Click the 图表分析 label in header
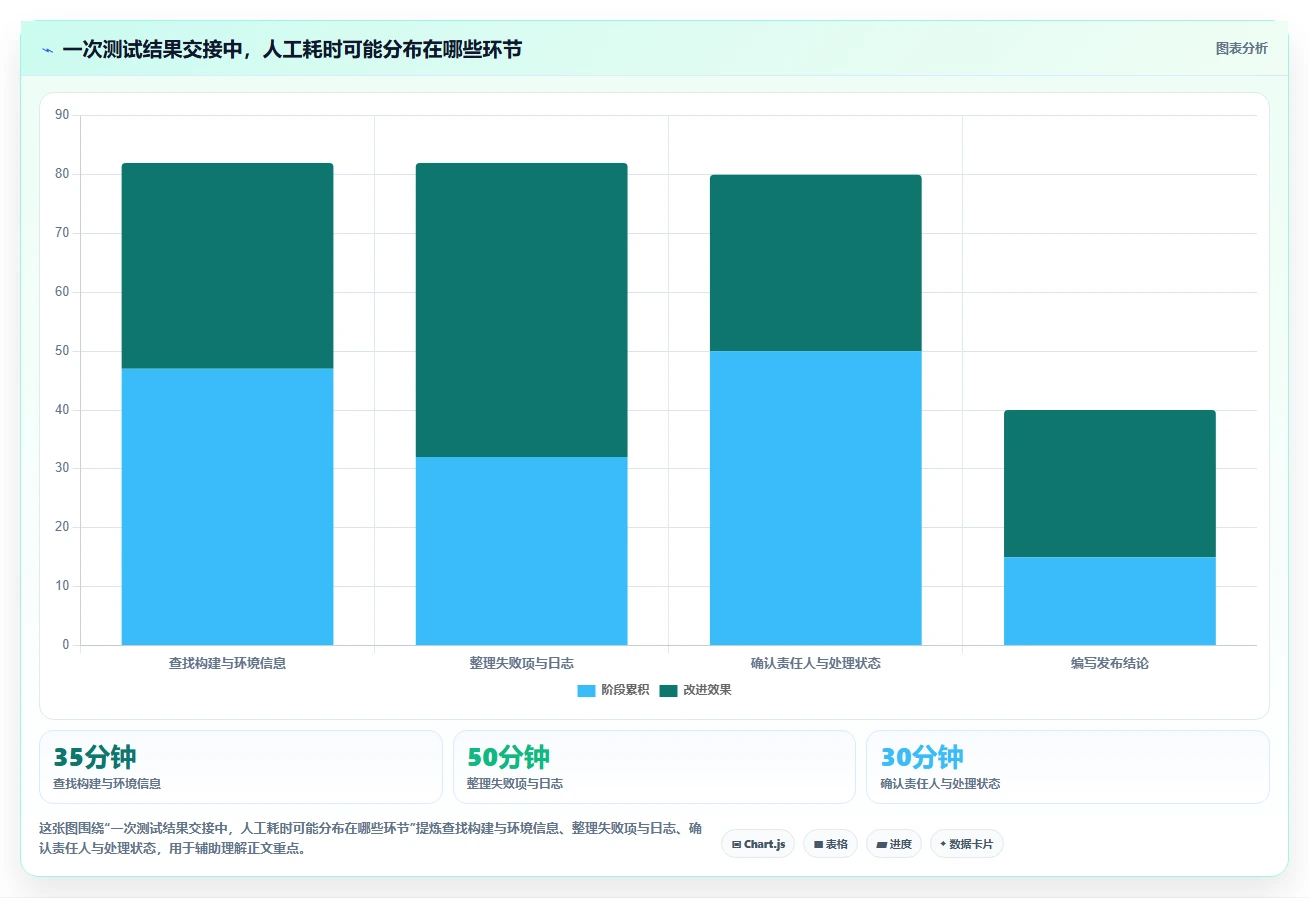This screenshot has width=1309, height=898. click(x=1241, y=49)
